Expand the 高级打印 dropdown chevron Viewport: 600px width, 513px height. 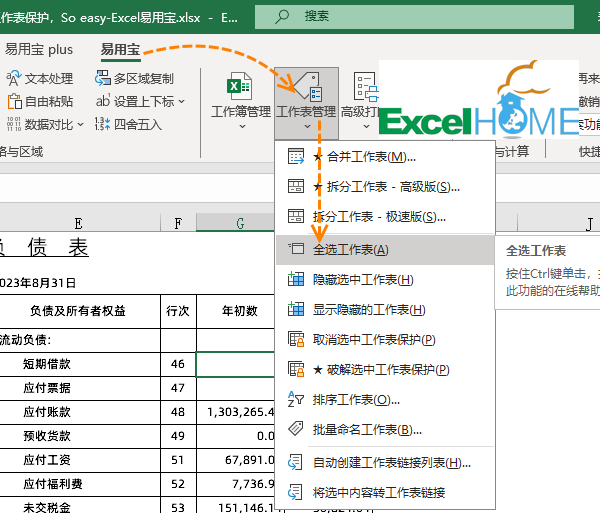click(366, 126)
